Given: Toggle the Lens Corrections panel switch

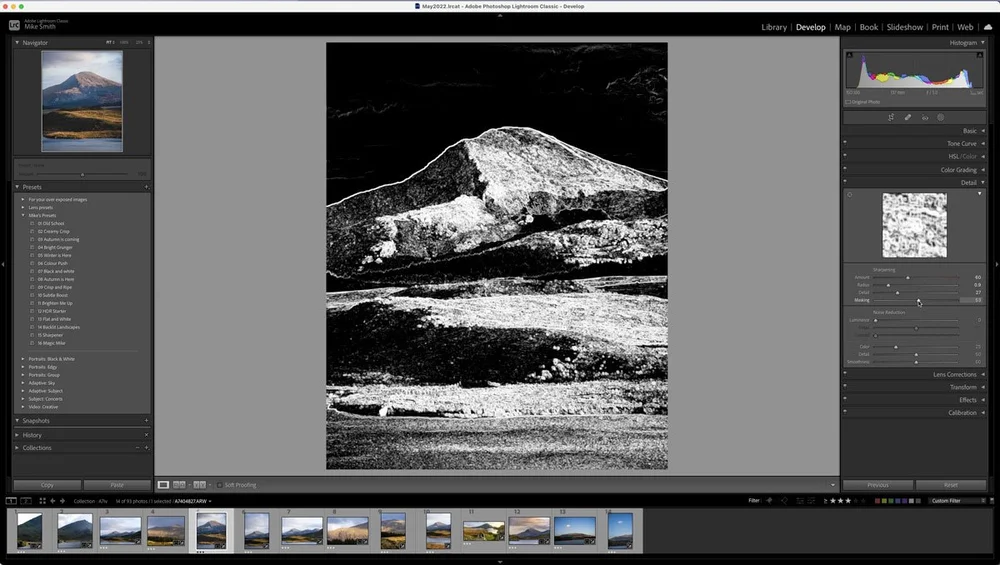Looking at the screenshot, I should point(845,374).
